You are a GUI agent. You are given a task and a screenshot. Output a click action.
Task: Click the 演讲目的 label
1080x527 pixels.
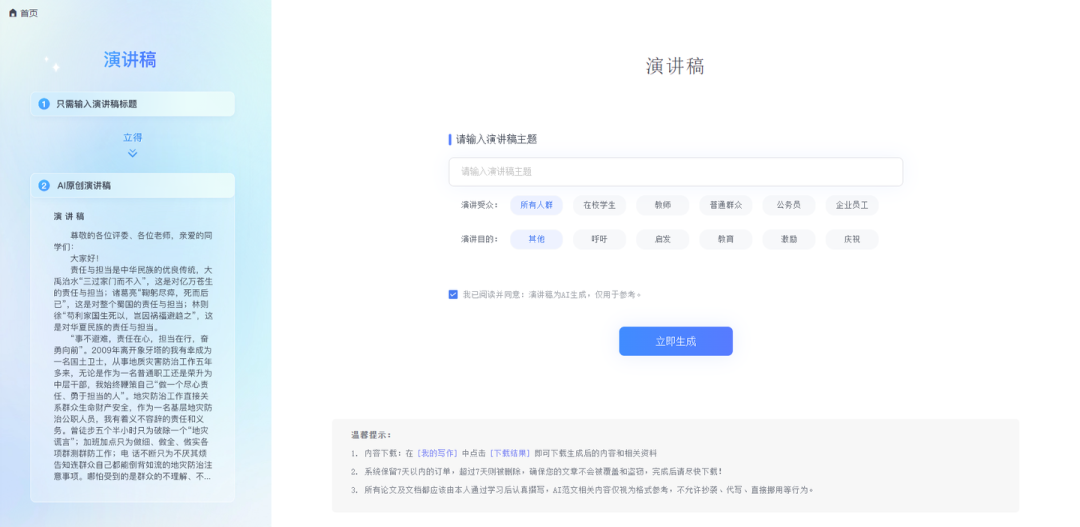479,239
